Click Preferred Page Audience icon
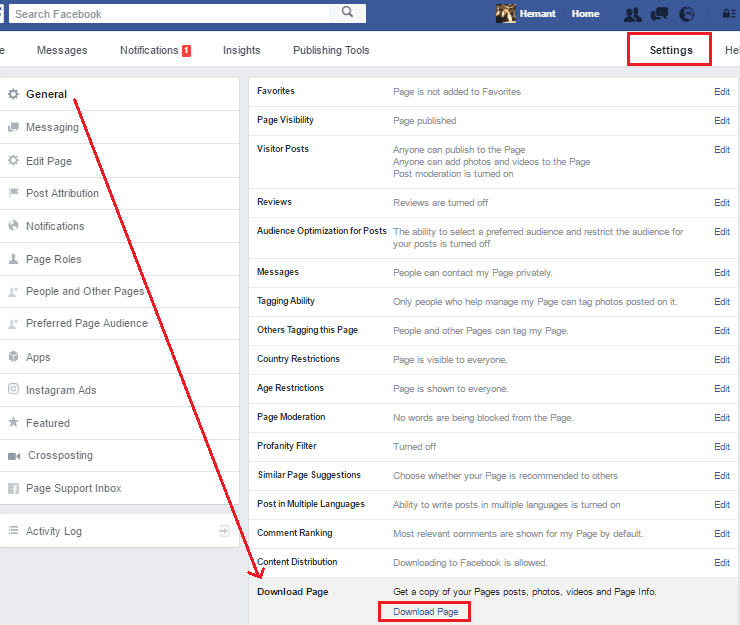The width and height of the screenshot is (740, 625). (x=13, y=324)
